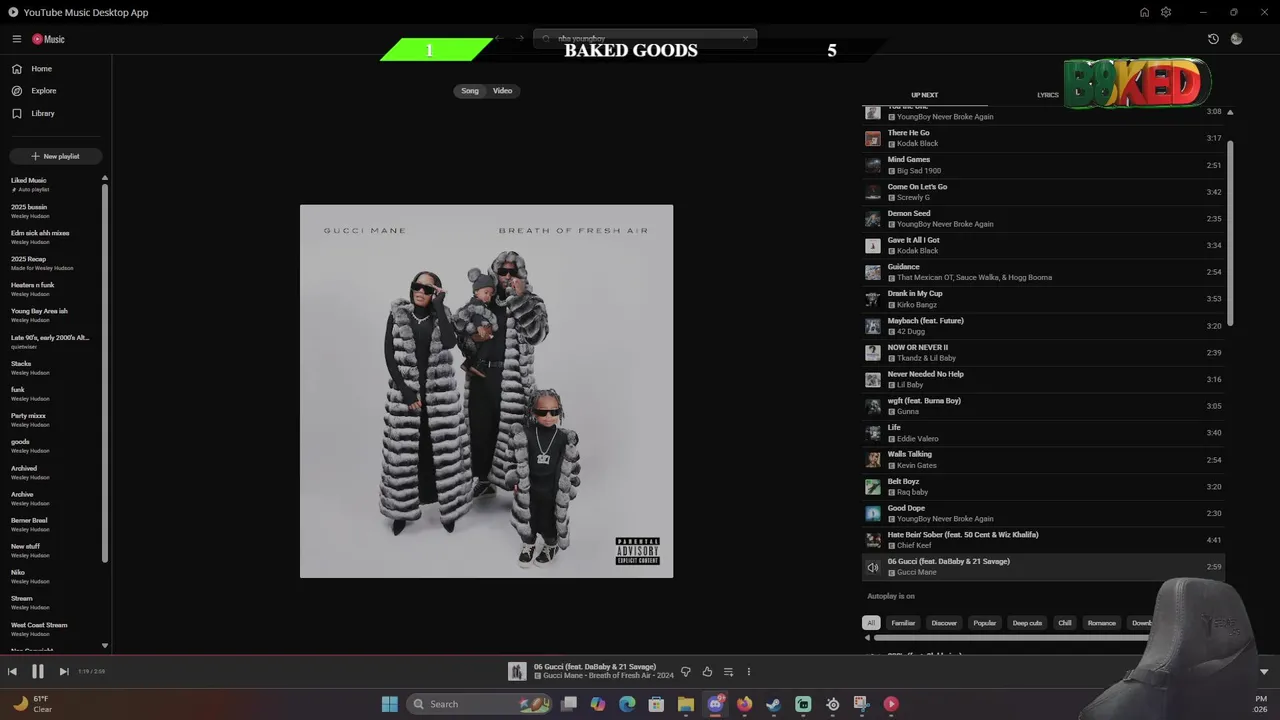Play NOW OR NEVER II
The height and width of the screenshot is (720, 1280).
1043,352
